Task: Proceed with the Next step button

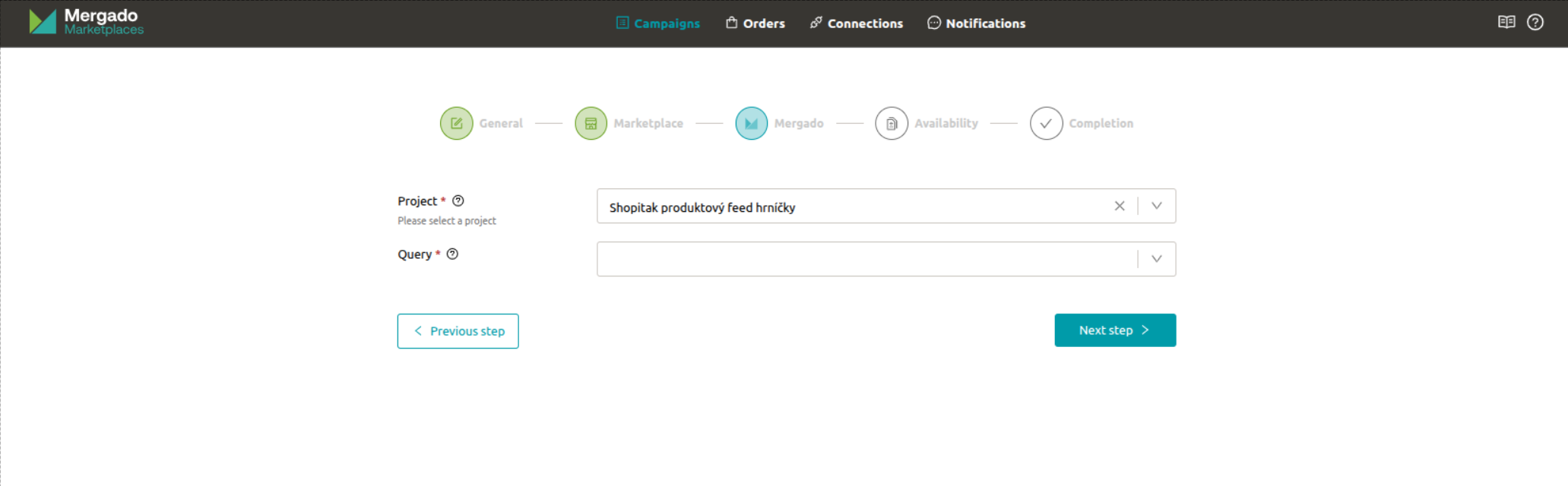Action: pos(1114,330)
